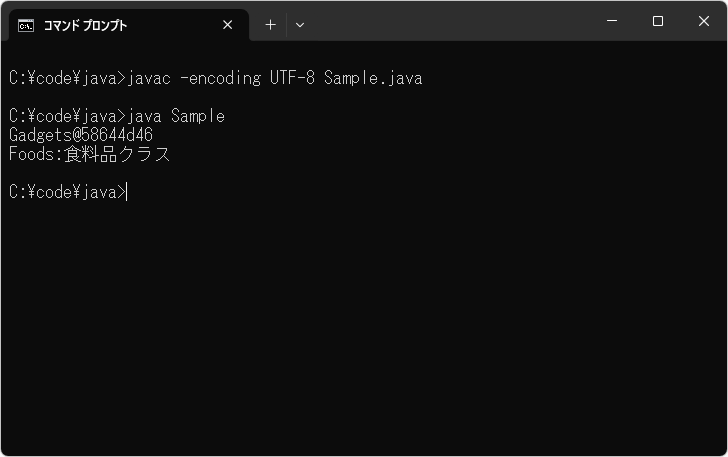Viewport: 728px width, 457px height.
Task: Minimize the terminal window
Action: pos(612,21)
